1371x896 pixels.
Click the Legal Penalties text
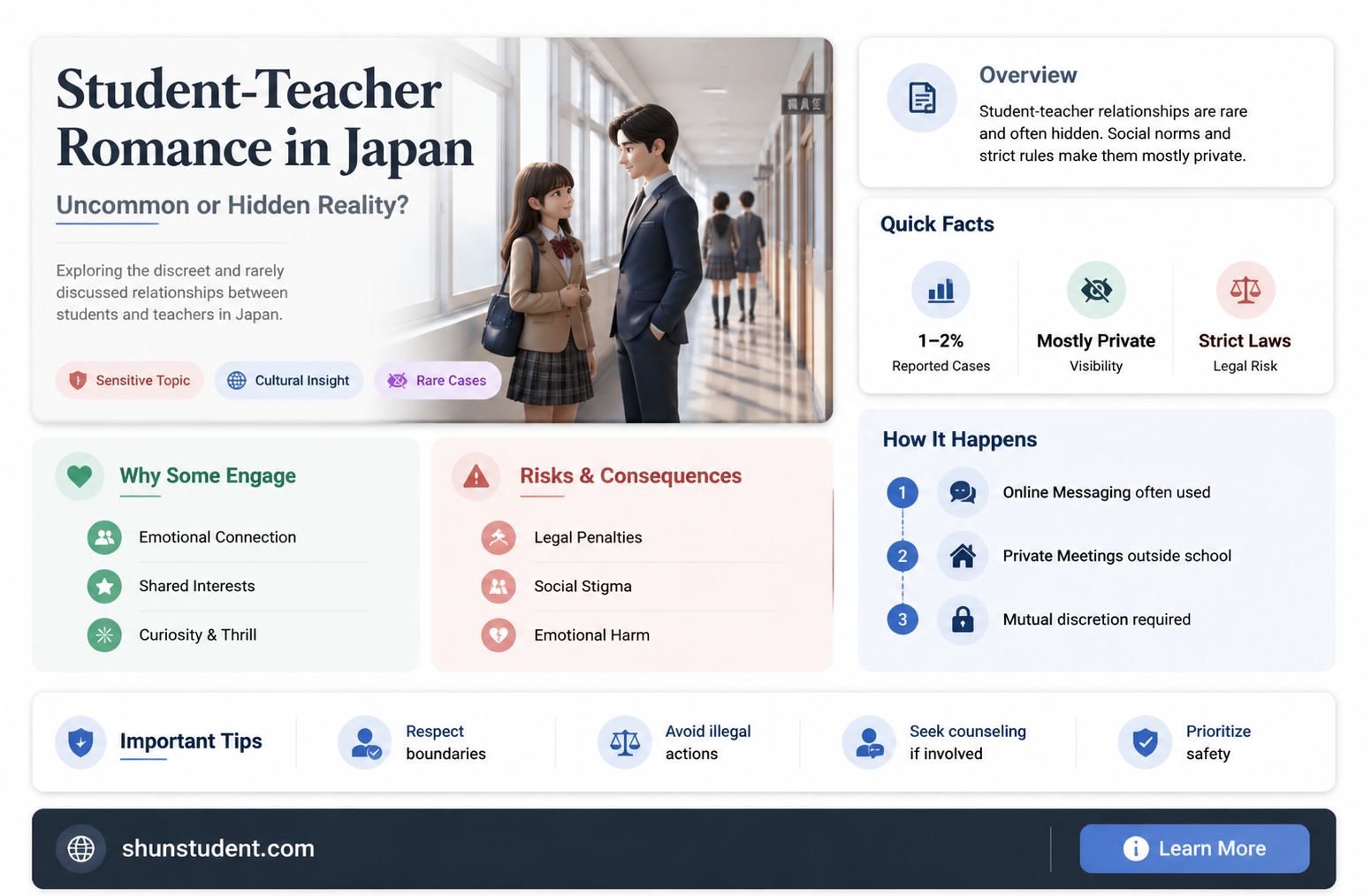click(588, 537)
